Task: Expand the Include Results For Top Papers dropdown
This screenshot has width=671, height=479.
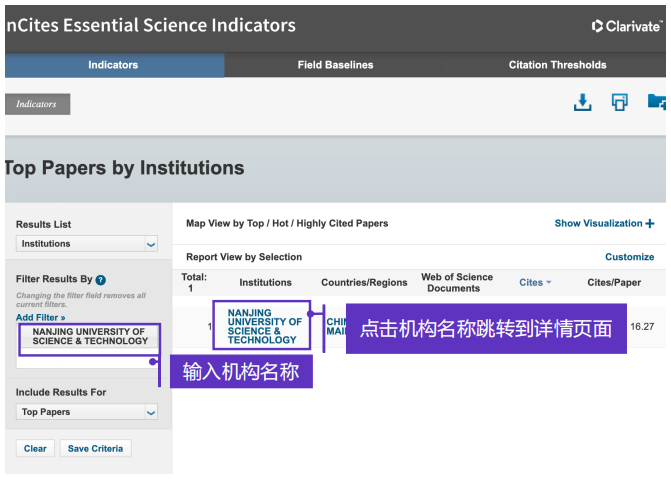Action: [x=87, y=412]
